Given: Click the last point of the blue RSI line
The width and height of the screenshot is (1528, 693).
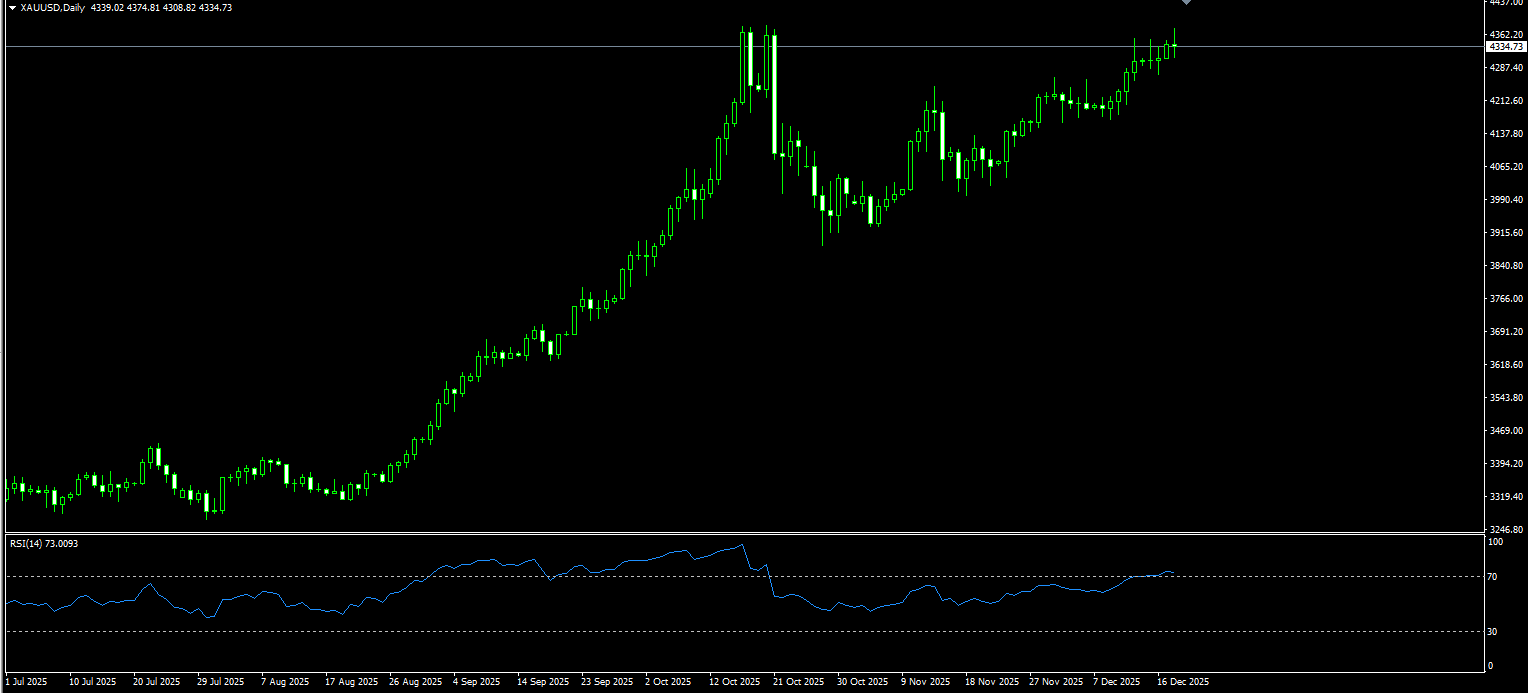Looking at the screenshot, I should point(1175,573).
